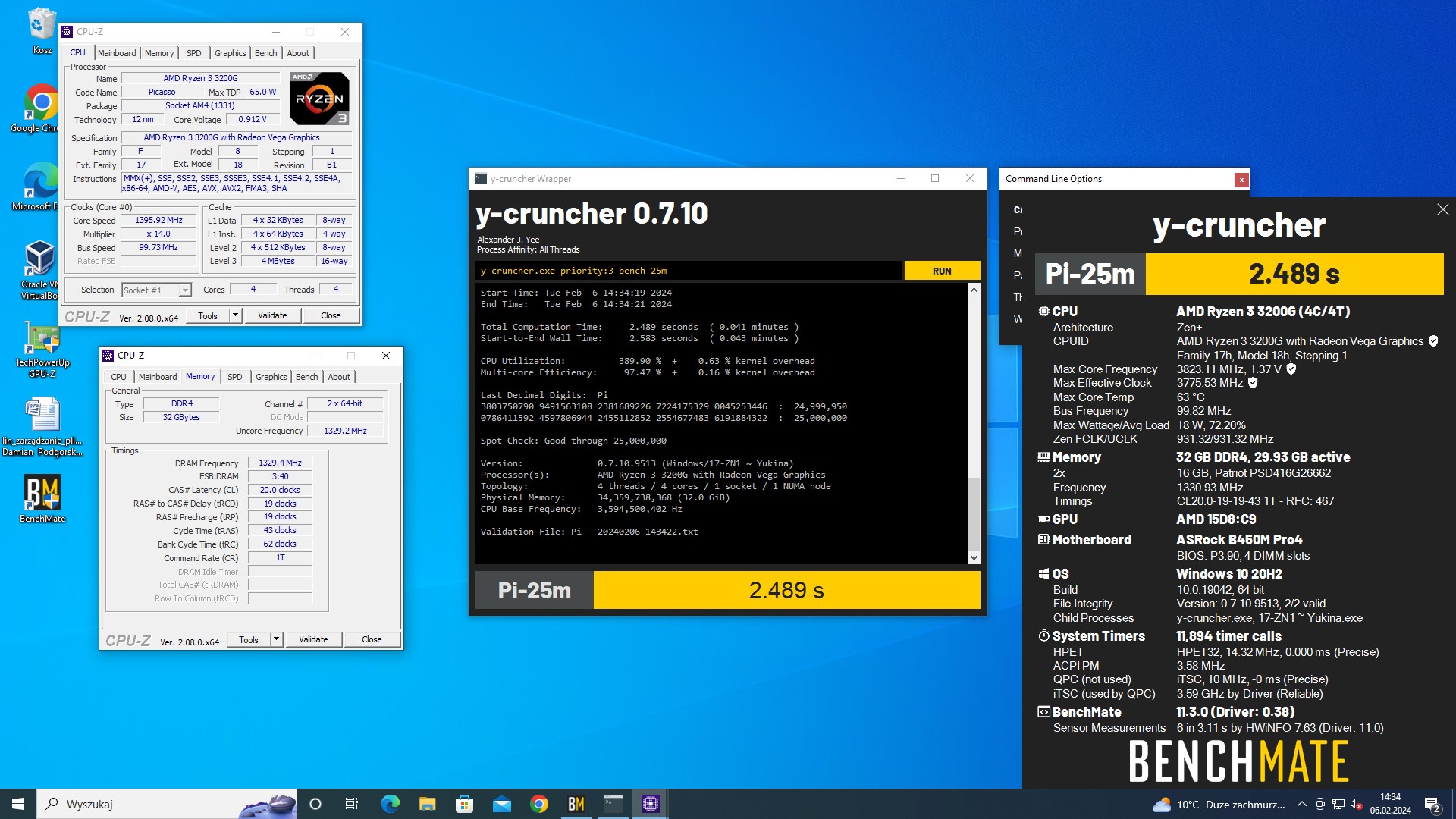Screen dimensions: 1456x819
Task: Click Tools button in top CPU-Z window
Action: [x=208, y=315]
